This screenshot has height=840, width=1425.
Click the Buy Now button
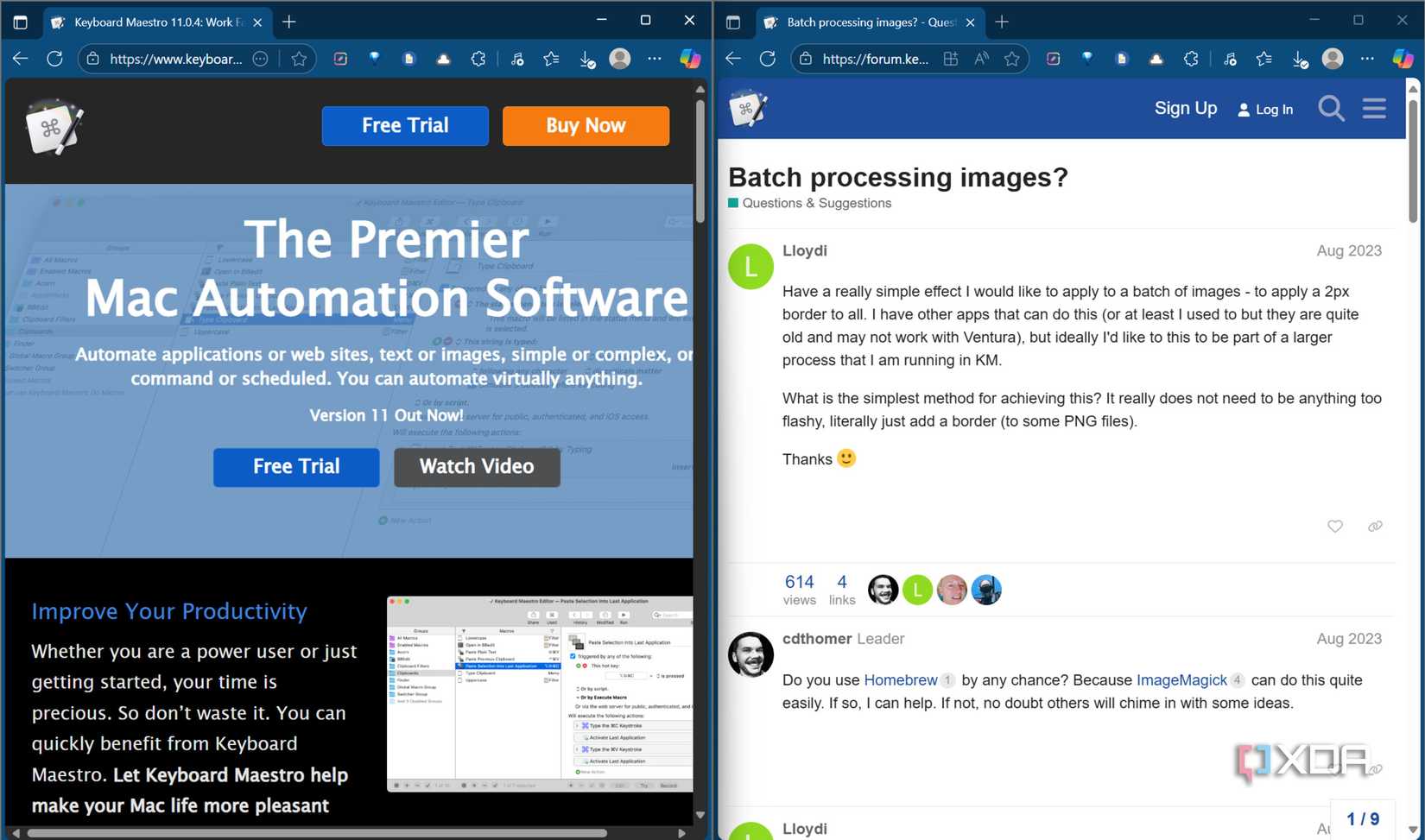(x=586, y=125)
